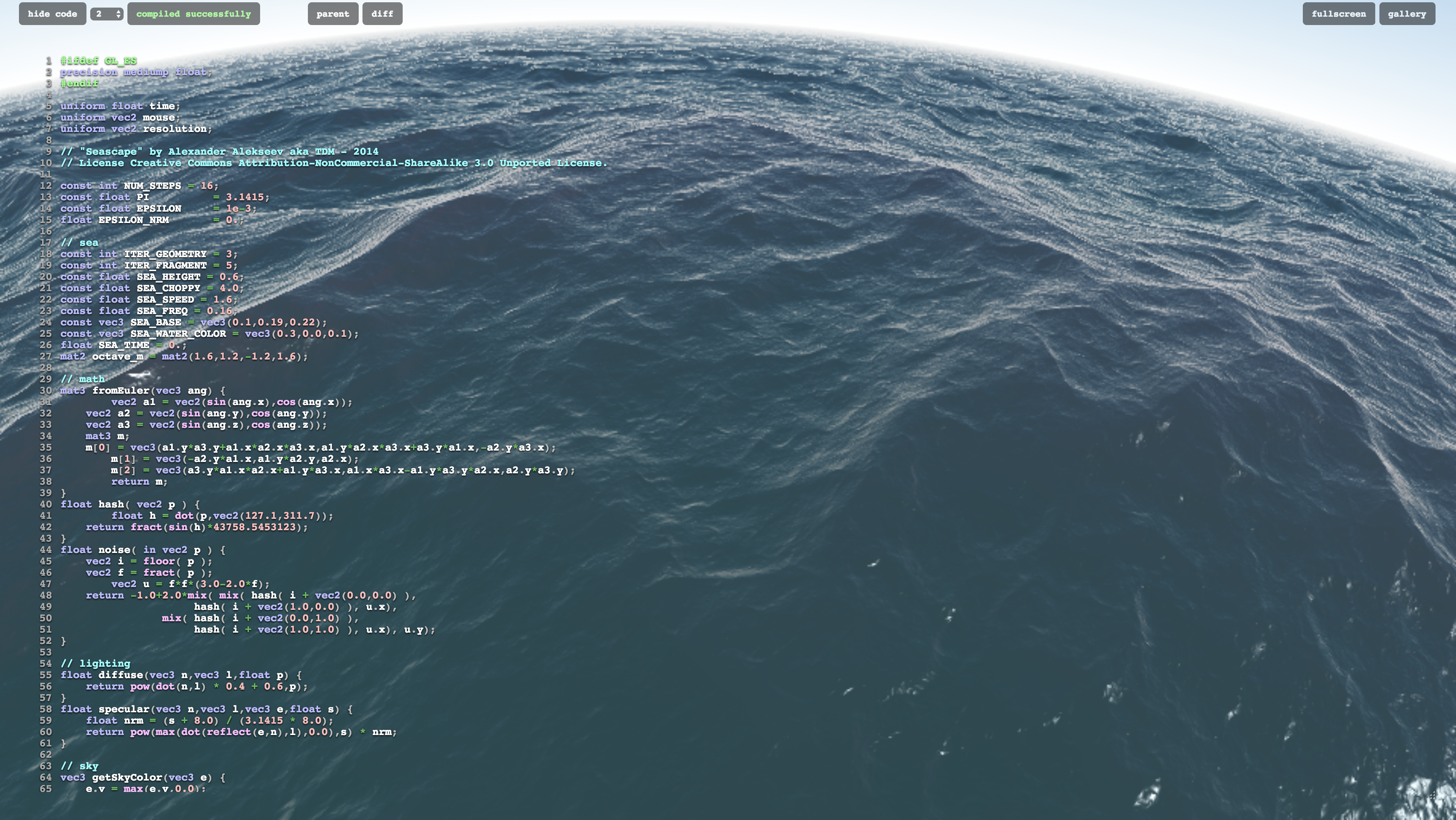Toggle the hide code button
This screenshot has height=820, width=1456.
[52, 14]
